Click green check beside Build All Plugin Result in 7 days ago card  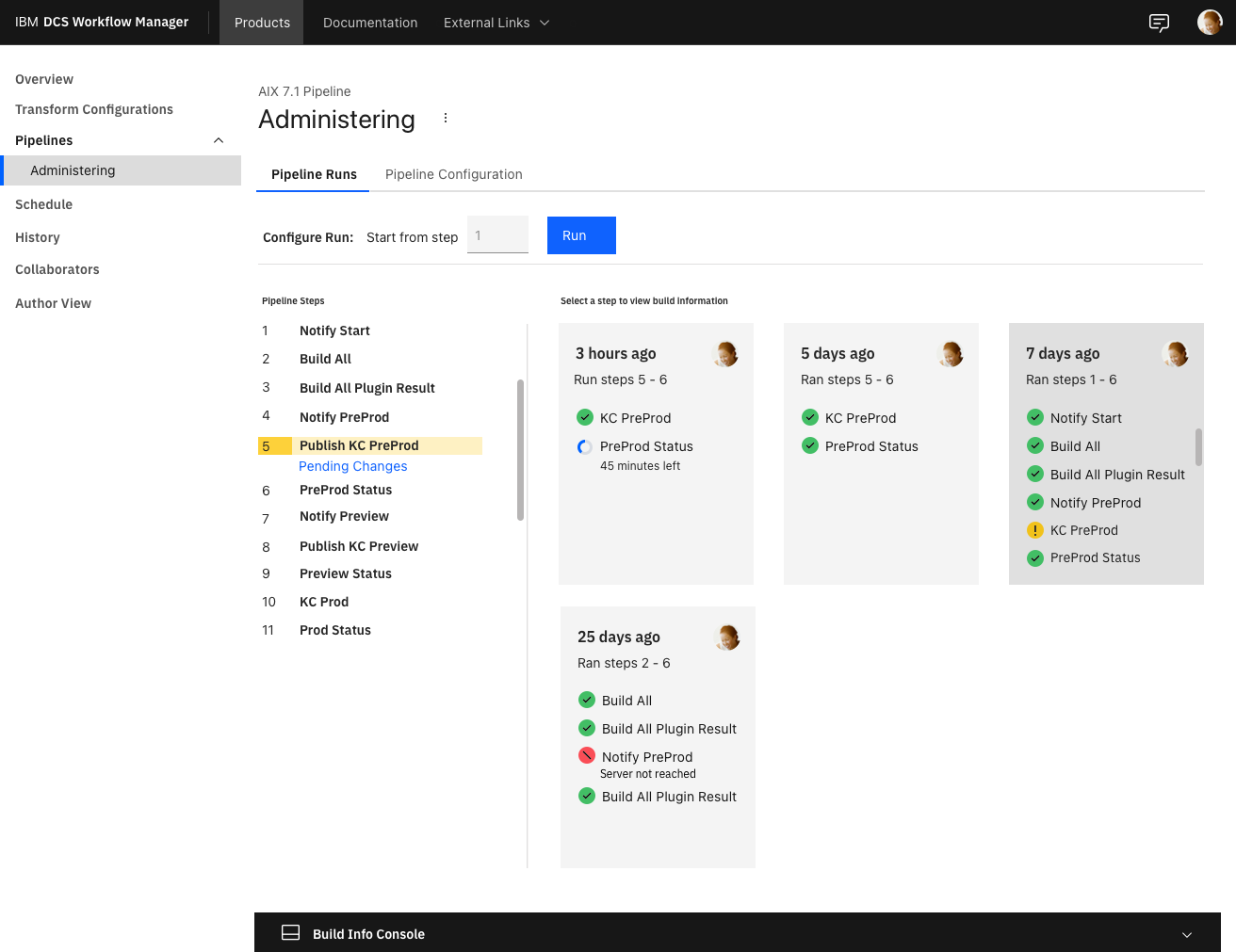click(x=1035, y=474)
